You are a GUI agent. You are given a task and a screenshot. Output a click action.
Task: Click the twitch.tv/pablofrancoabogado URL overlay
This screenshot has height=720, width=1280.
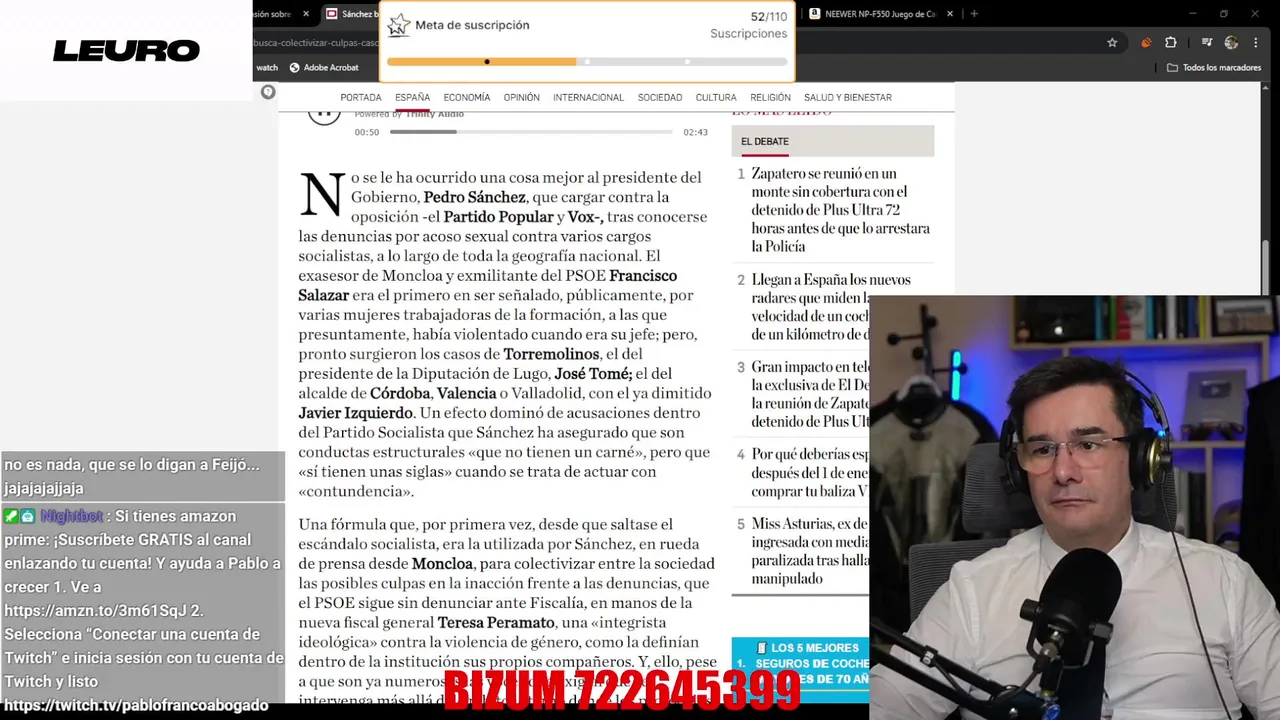click(x=136, y=705)
